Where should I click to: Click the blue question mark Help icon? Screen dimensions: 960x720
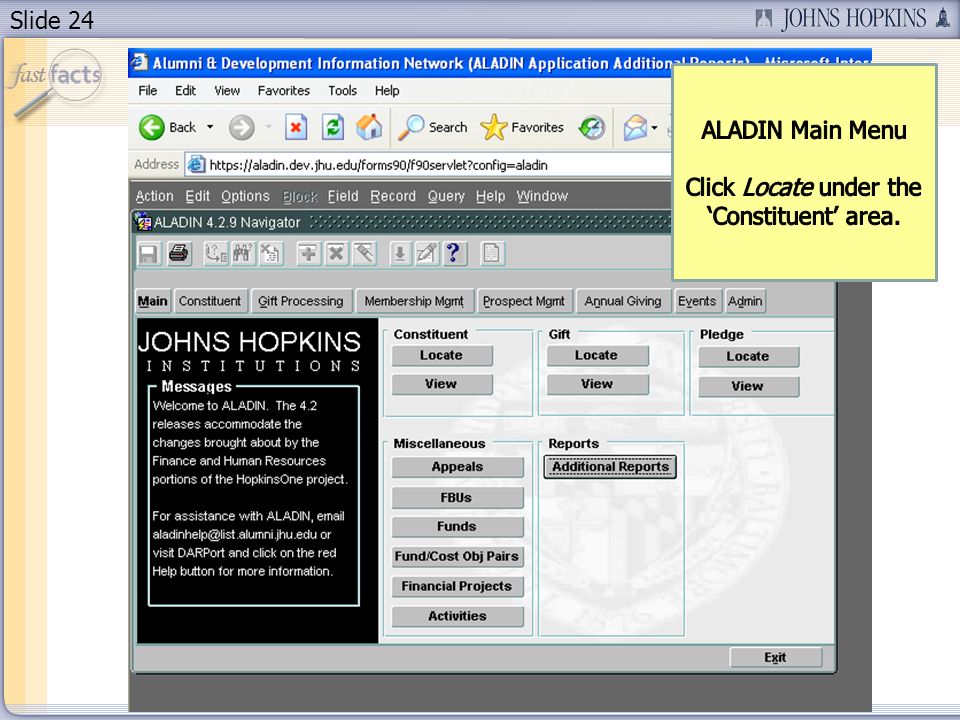[x=454, y=253]
